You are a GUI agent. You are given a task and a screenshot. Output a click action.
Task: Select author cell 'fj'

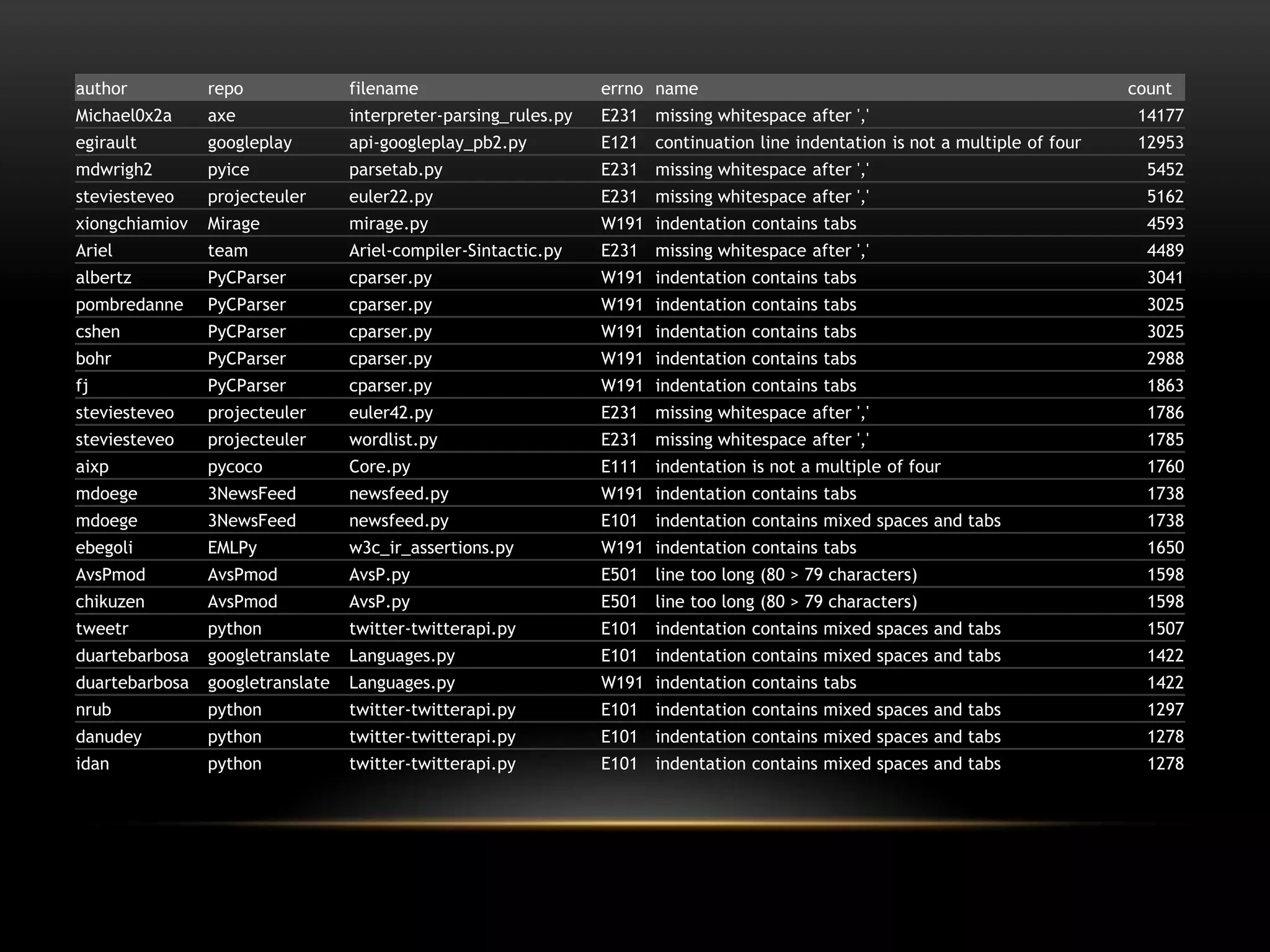coord(82,386)
